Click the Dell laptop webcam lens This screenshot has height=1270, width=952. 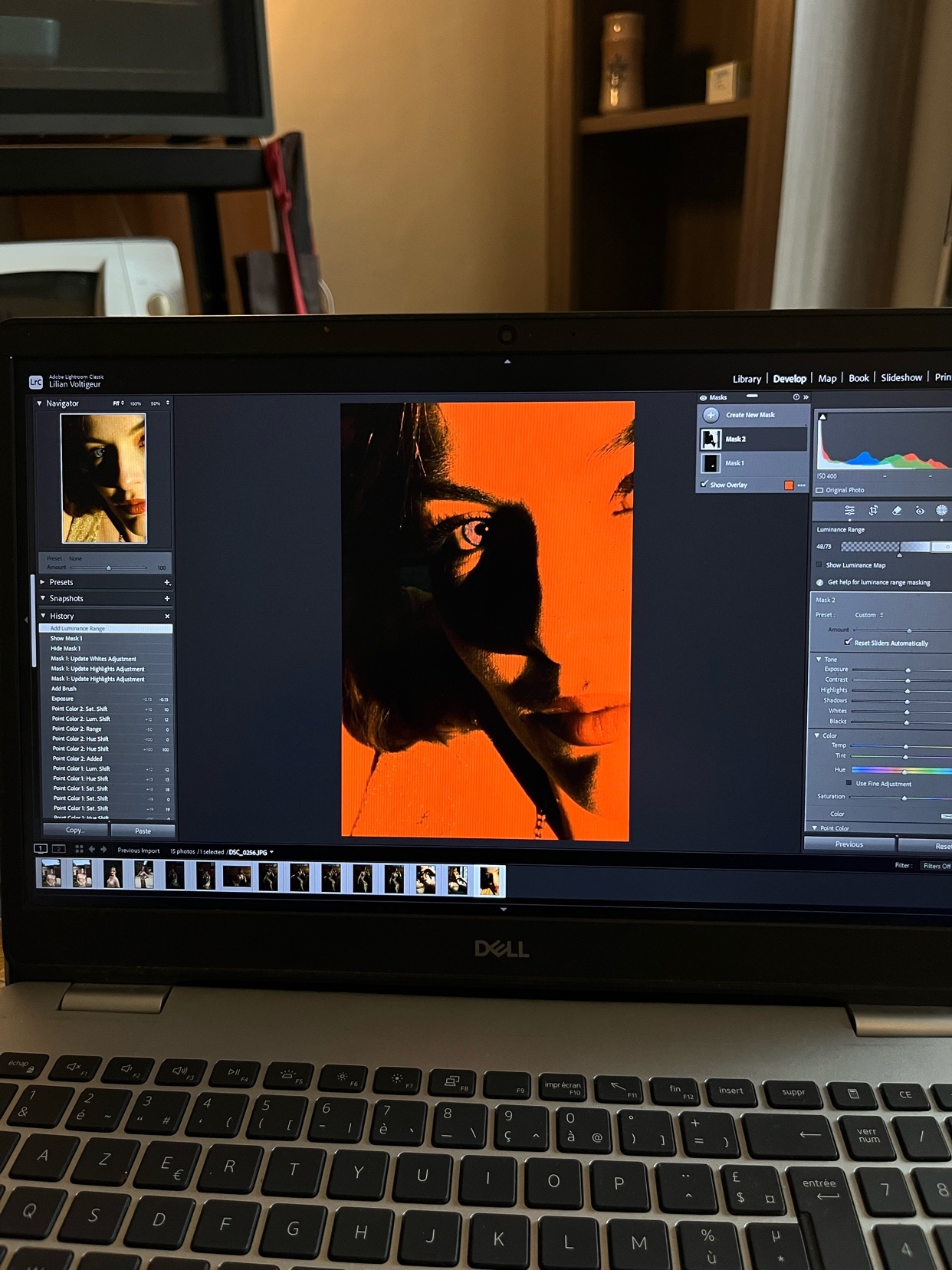pos(506,335)
